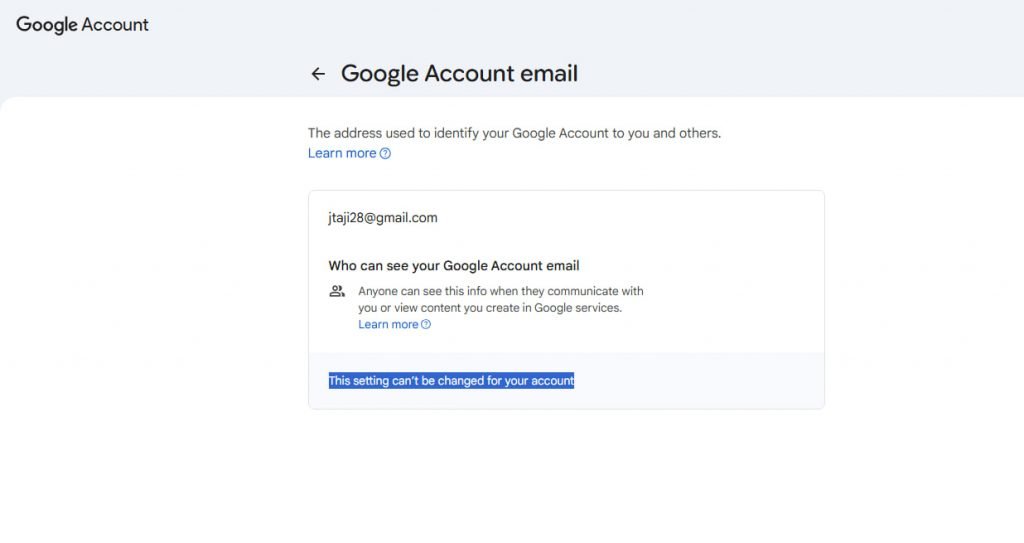Click help icon beside the card's Learn more
Screen dimensions: 1024x543
tap(426, 325)
